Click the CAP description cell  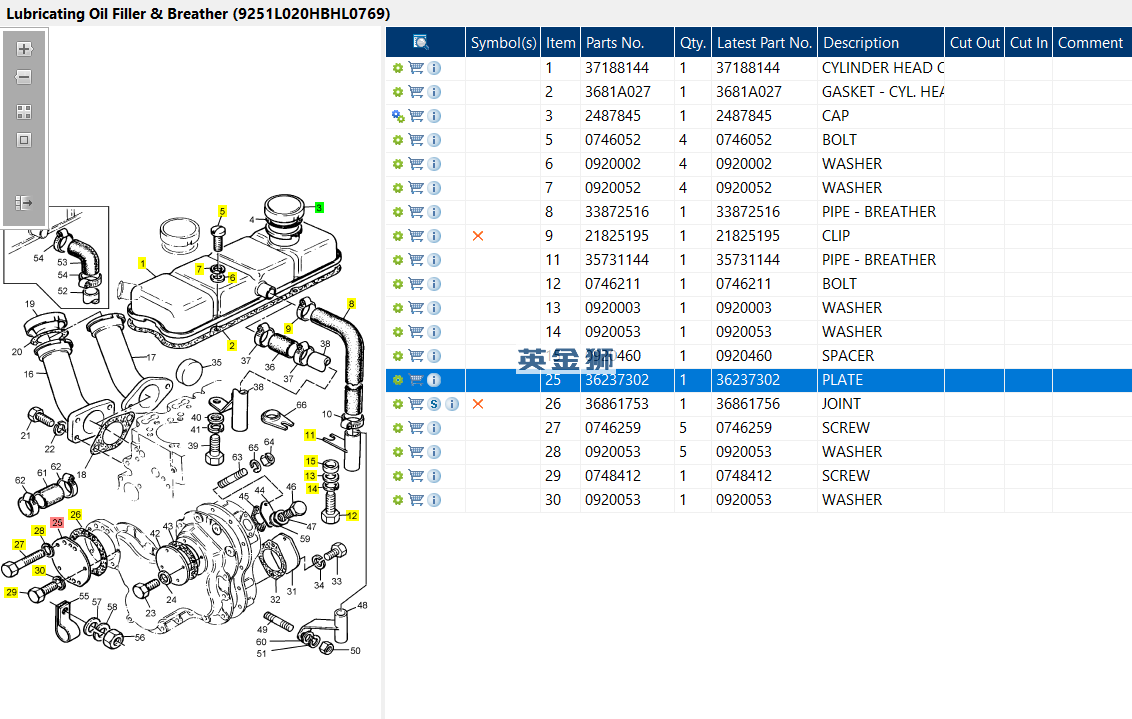click(x=835, y=116)
